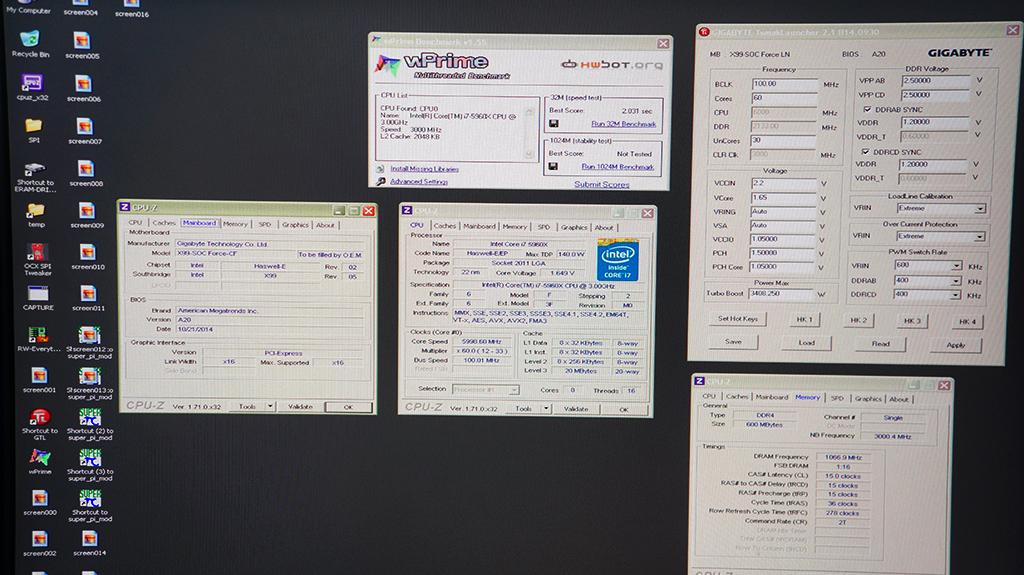This screenshot has width=1024, height=575.
Task: Click the VCore voltage input field
Action: [783, 197]
